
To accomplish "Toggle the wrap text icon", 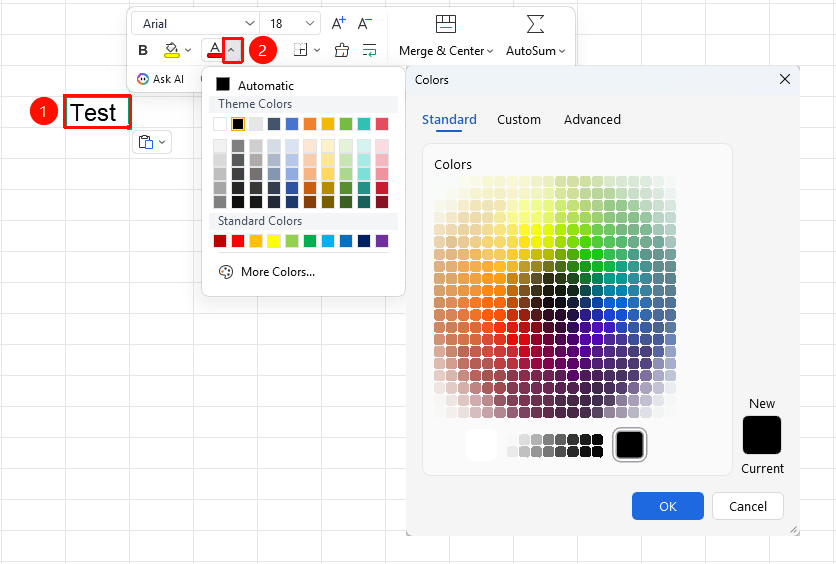I will (369, 50).
